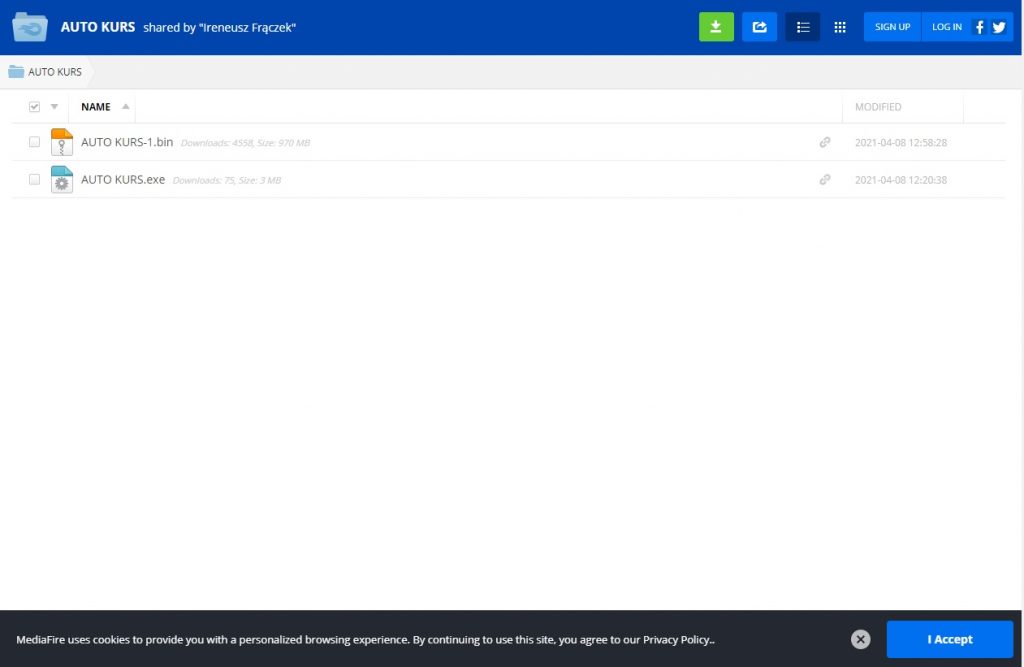
Task: Click the MediaFire logo icon
Action: click(x=30, y=27)
